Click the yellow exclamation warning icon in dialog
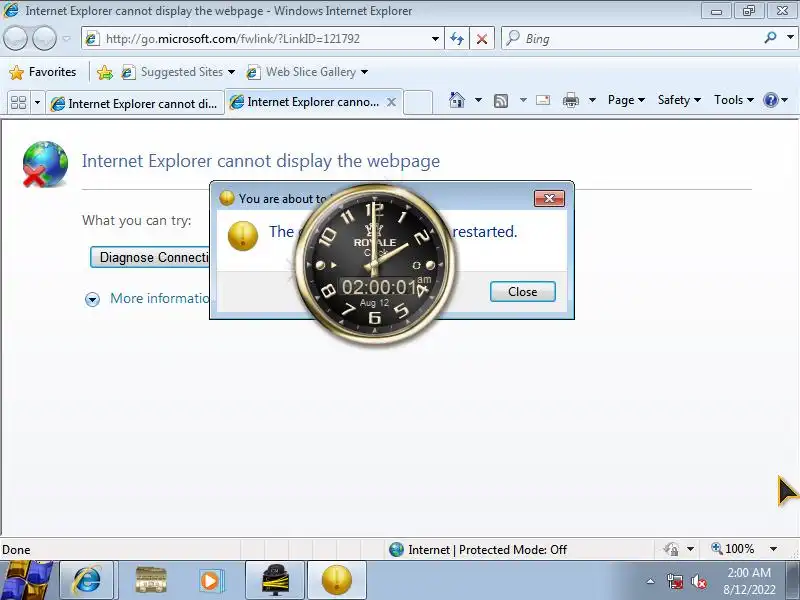The image size is (800, 600). 243,236
